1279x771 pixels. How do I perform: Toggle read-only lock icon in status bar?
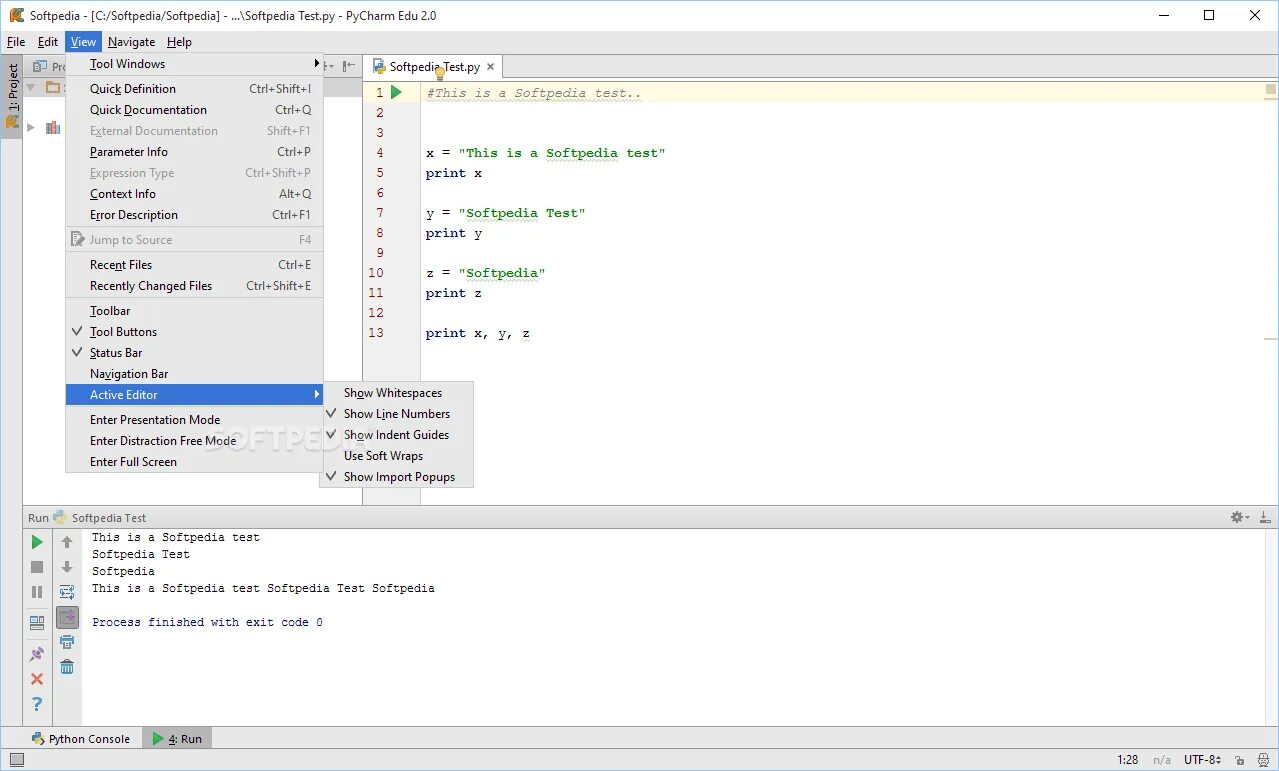1239,760
